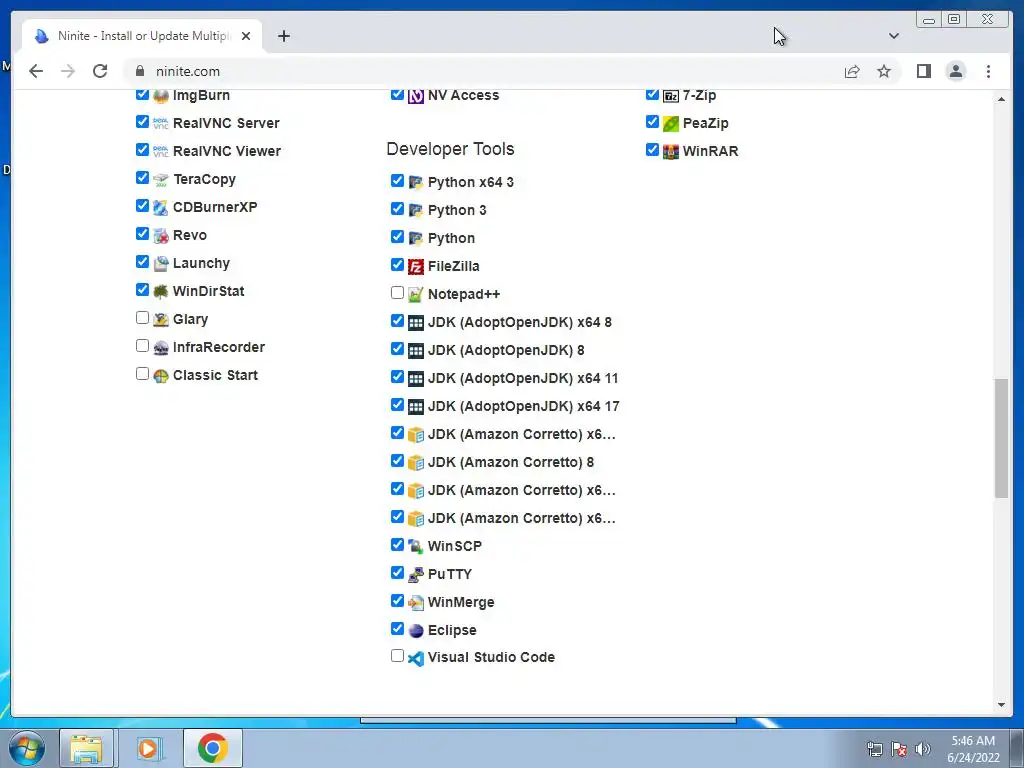Screen dimensions: 1024x768
Task: Click the CDBurnerXP icon
Action: 161,208
